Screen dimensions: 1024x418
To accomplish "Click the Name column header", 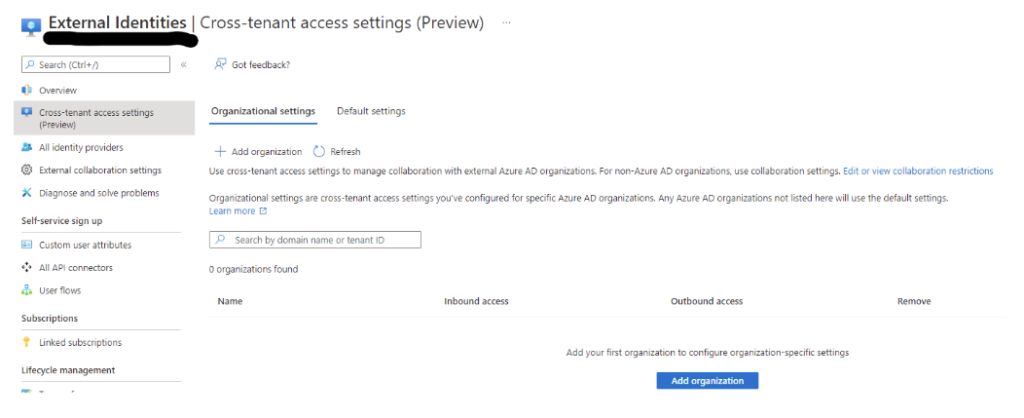I will pyautogui.click(x=230, y=301).
